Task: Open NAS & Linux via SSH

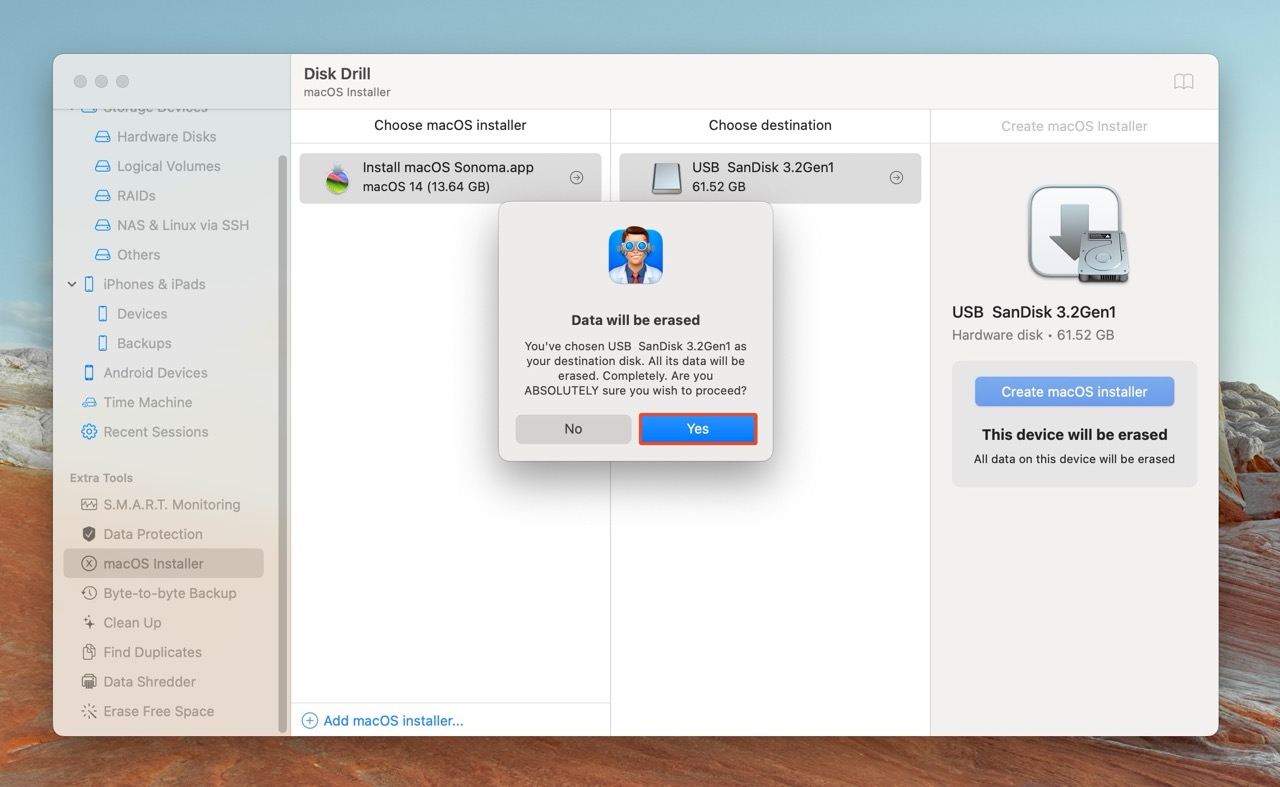Action: (x=182, y=225)
